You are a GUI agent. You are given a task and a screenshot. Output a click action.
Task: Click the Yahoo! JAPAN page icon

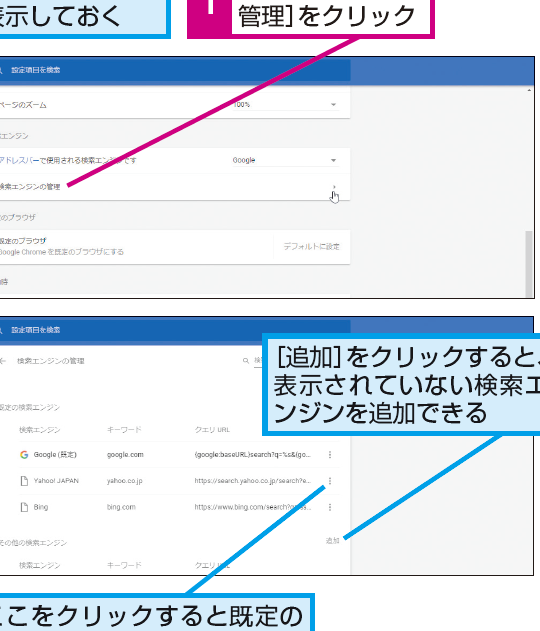point(24,481)
